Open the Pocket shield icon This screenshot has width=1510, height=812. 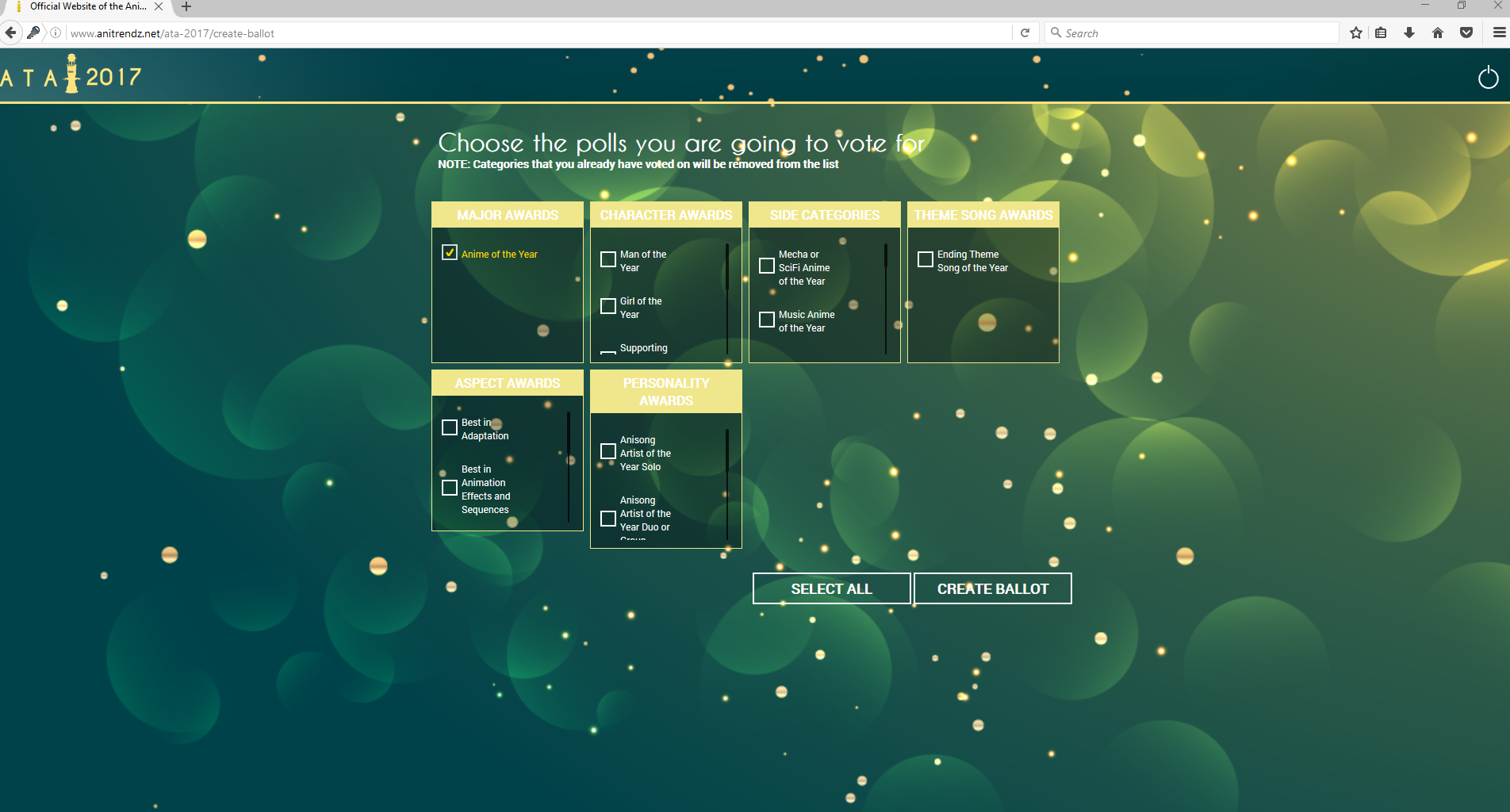coord(1466,33)
